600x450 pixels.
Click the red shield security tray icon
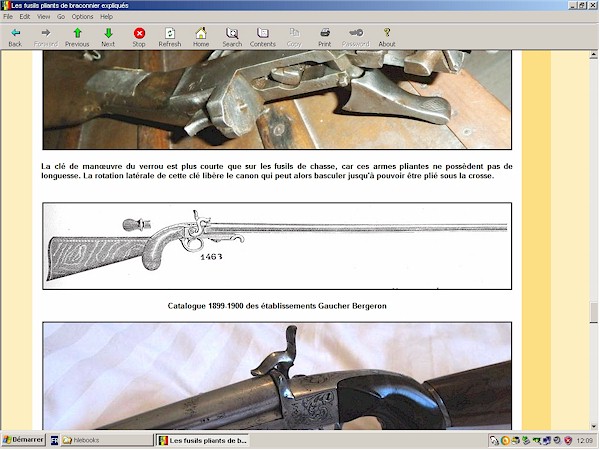click(x=568, y=440)
